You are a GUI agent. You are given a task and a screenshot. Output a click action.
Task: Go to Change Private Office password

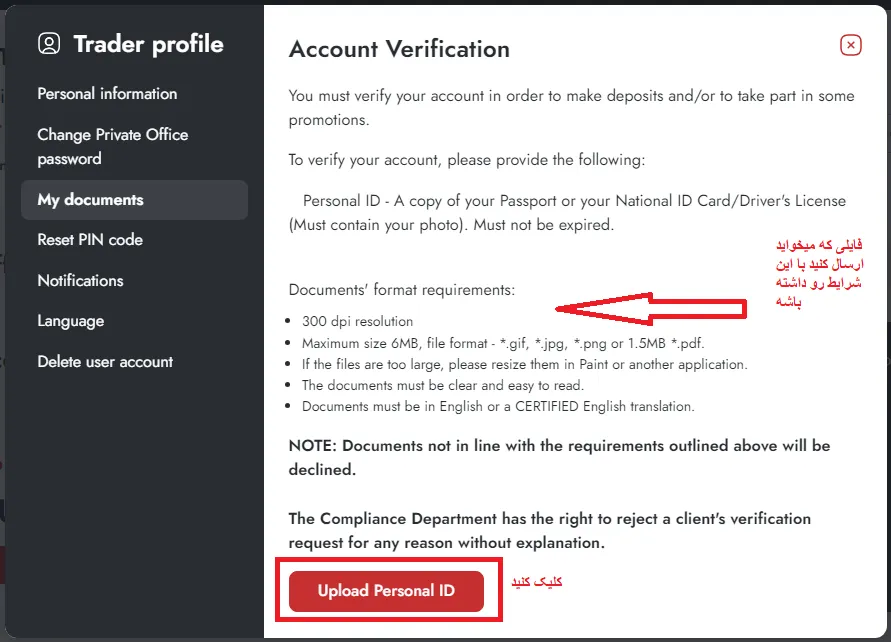112,146
